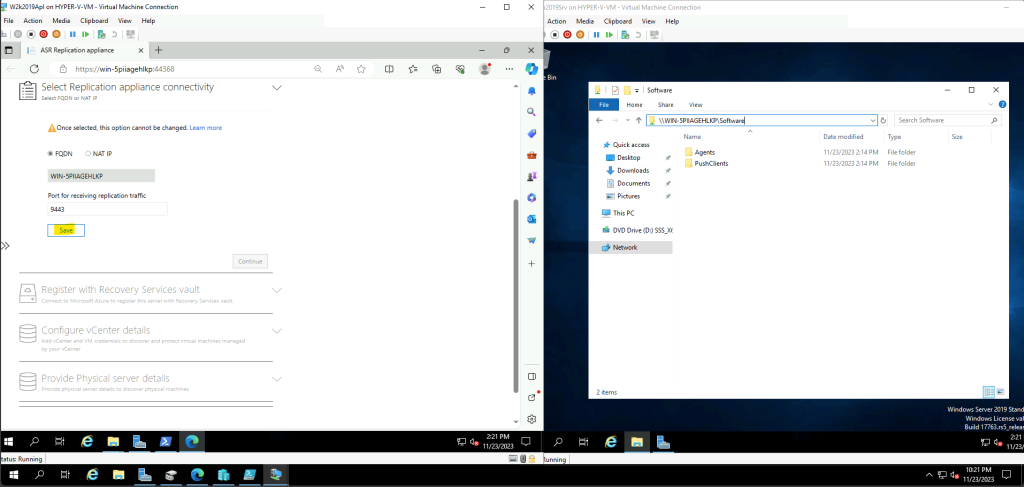Open the File tab in File Explorer
Viewport: 1024px width, 487px height.
(x=604, y=104)
